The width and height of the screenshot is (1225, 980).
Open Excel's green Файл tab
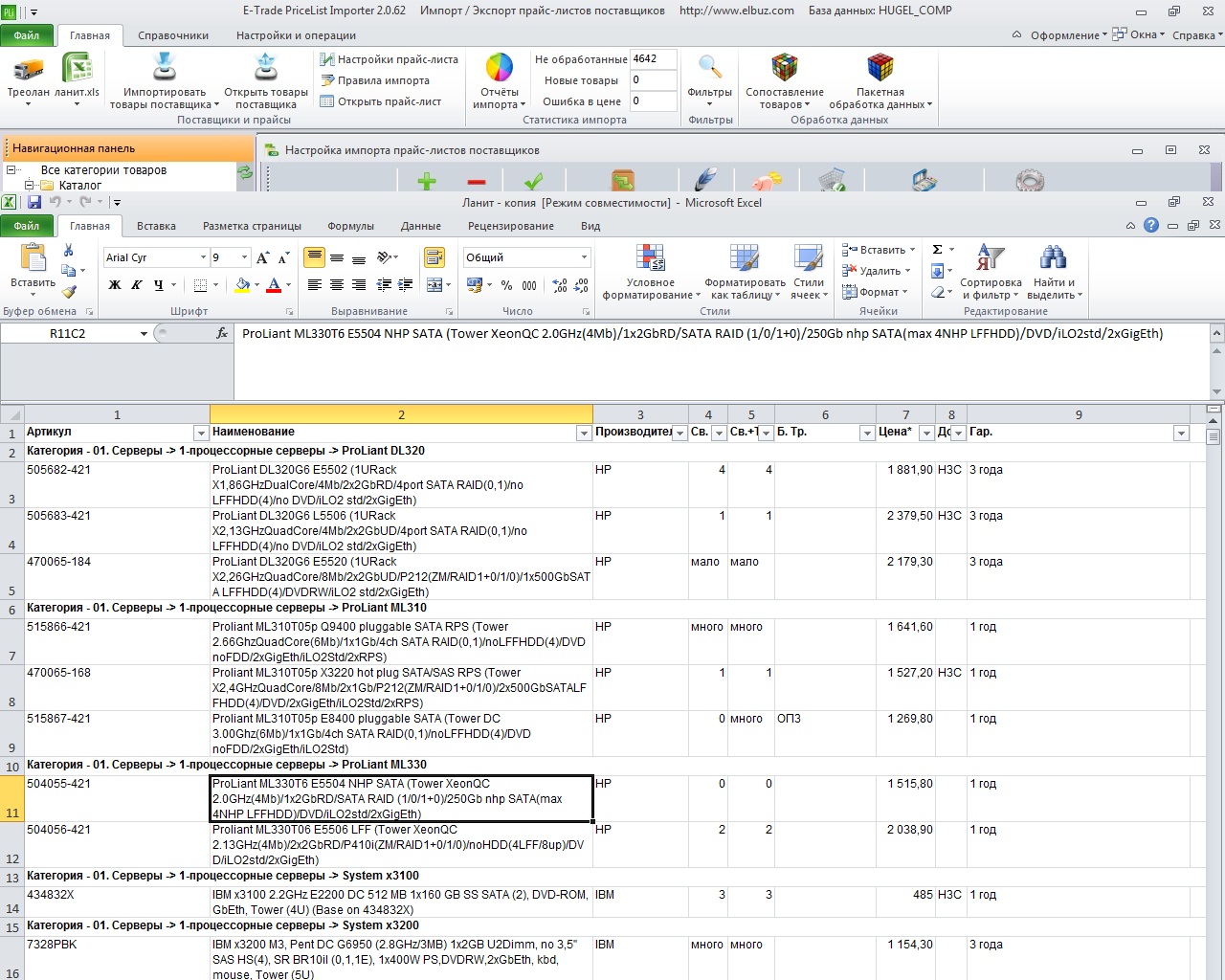[x=27, y=226]
